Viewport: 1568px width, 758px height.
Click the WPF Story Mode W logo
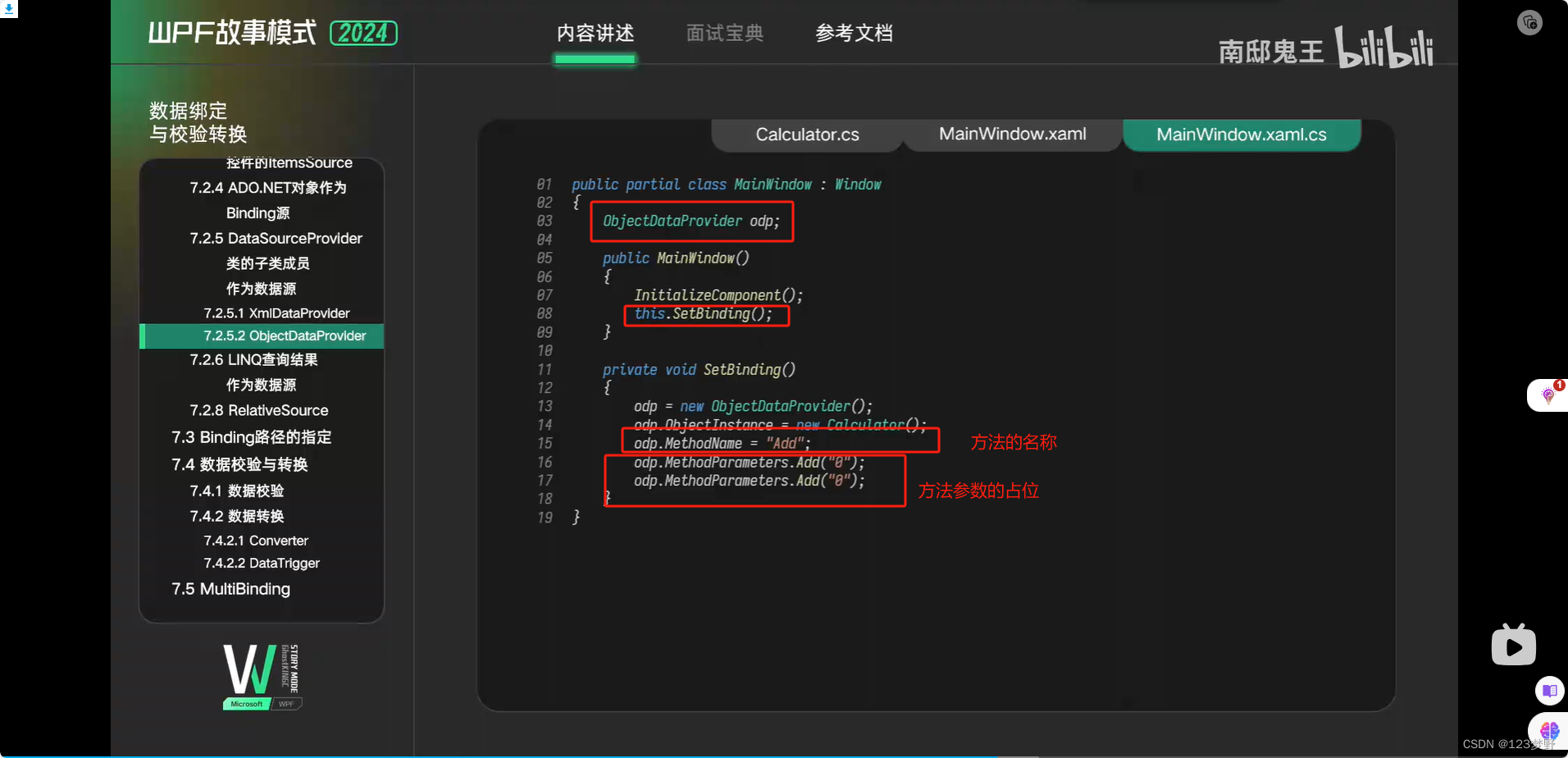(262, 676)
